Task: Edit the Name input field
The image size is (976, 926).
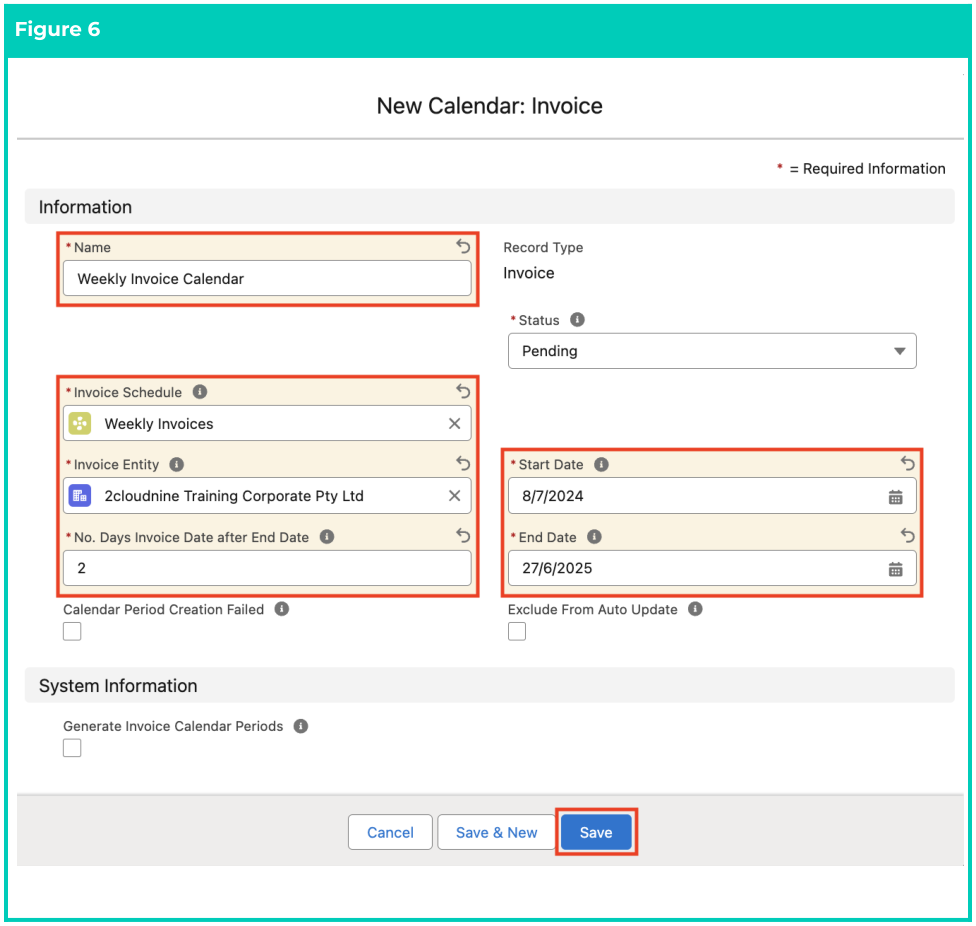Action: click(267, 278)
